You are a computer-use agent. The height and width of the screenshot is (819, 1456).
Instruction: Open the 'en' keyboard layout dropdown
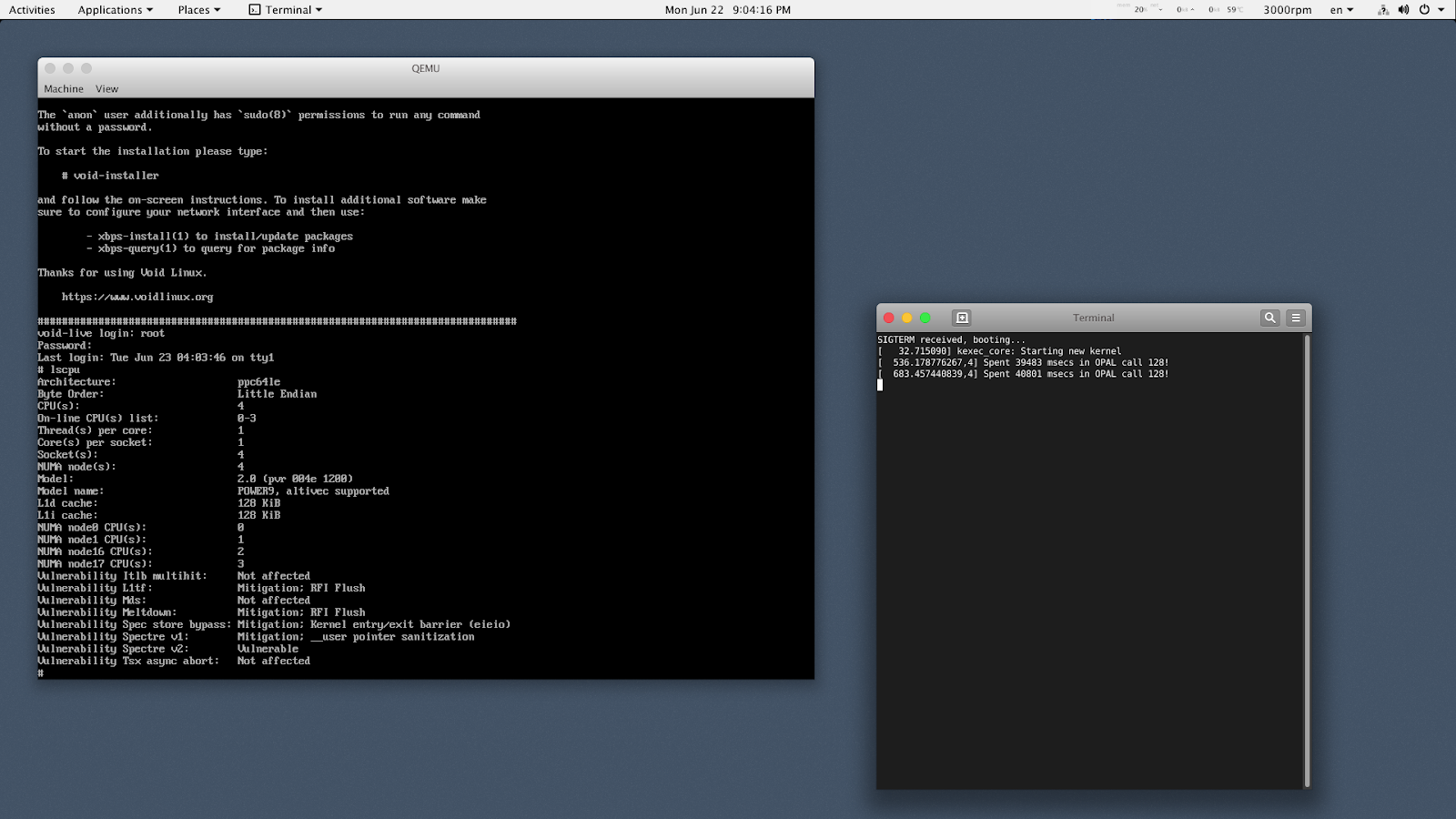(x=1342, y=10)
